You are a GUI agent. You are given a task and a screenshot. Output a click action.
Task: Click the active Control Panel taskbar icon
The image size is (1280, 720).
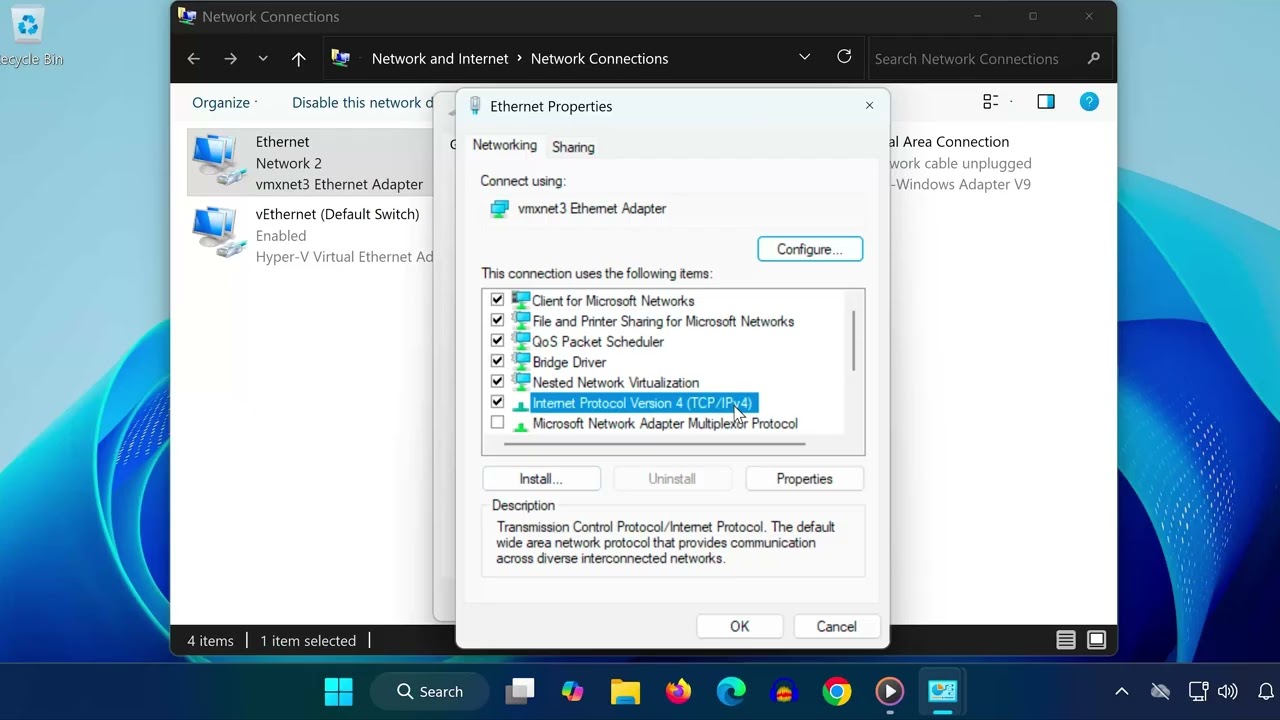coord(942,691)
